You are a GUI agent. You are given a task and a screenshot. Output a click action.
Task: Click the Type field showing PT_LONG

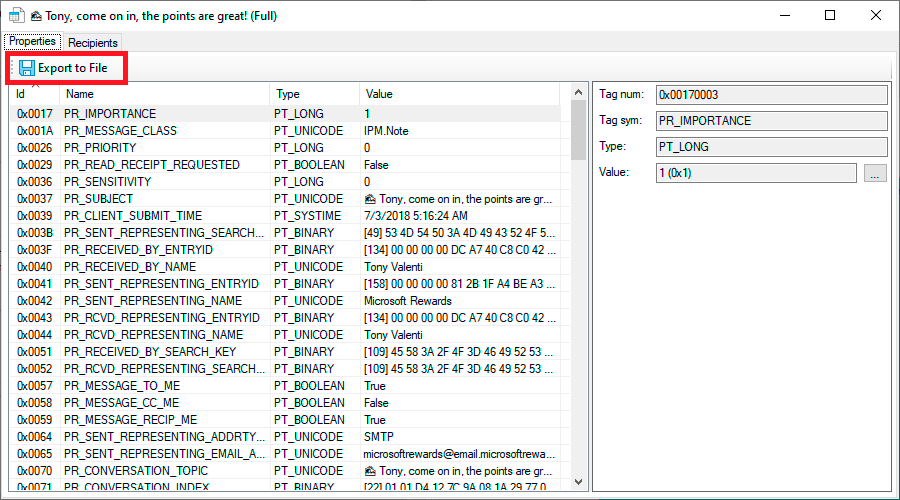pos(771,146)
